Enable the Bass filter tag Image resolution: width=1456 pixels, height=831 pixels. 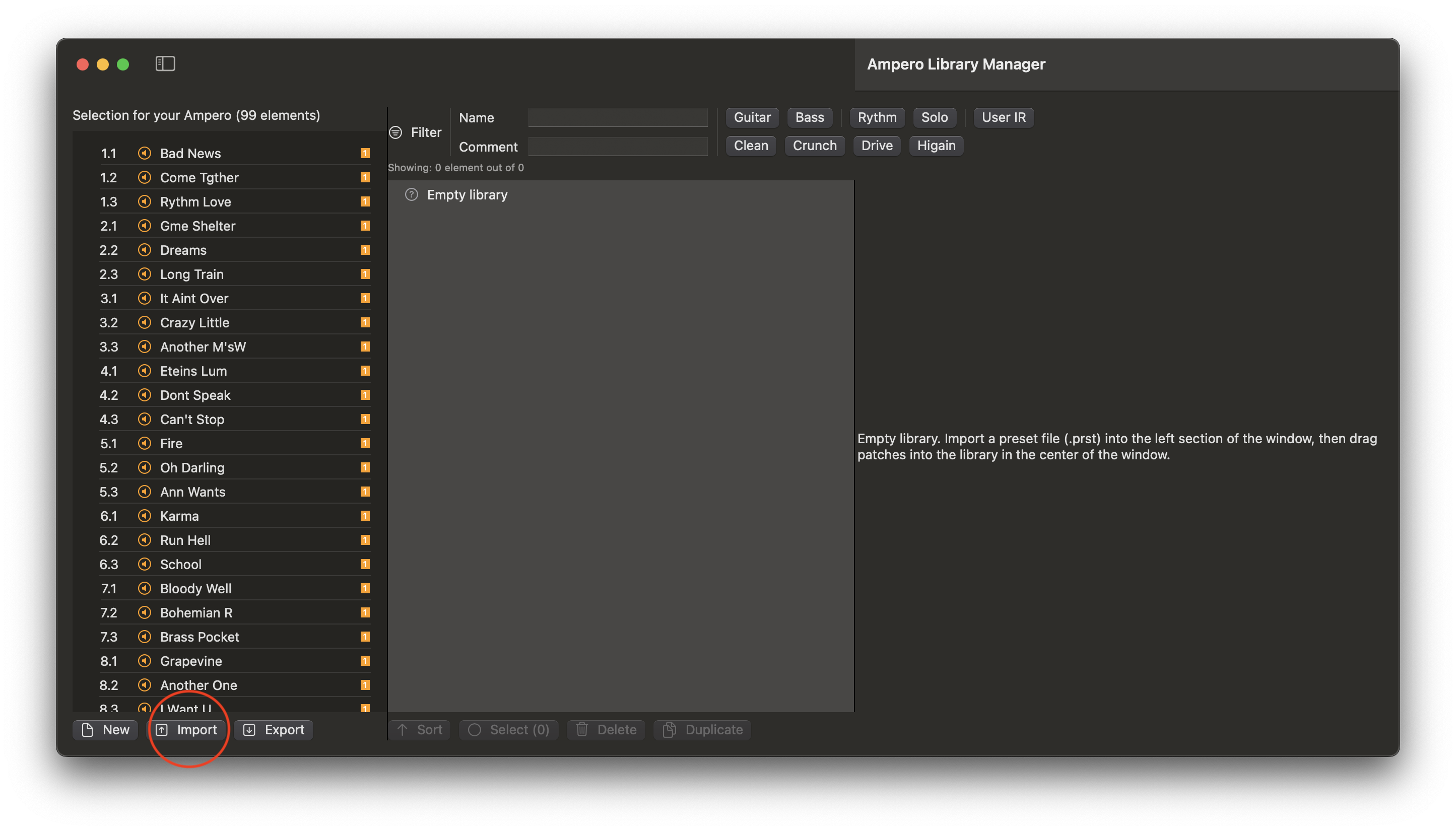tap(809, 117)
